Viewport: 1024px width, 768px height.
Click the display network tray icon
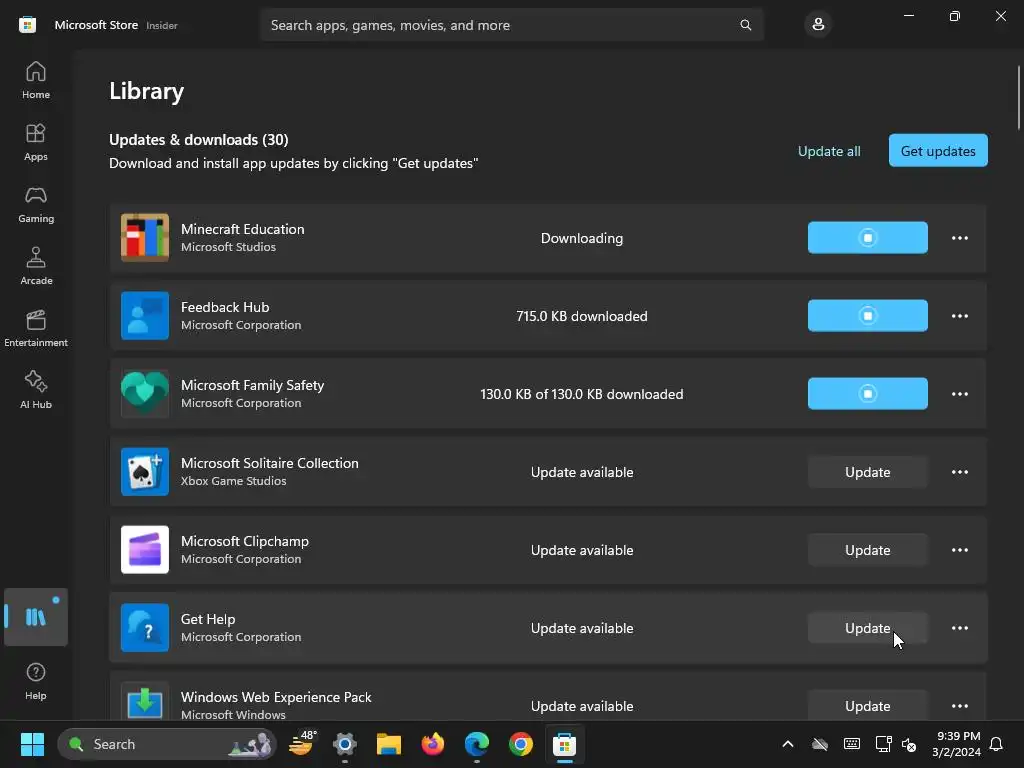(x=883, y=744)
